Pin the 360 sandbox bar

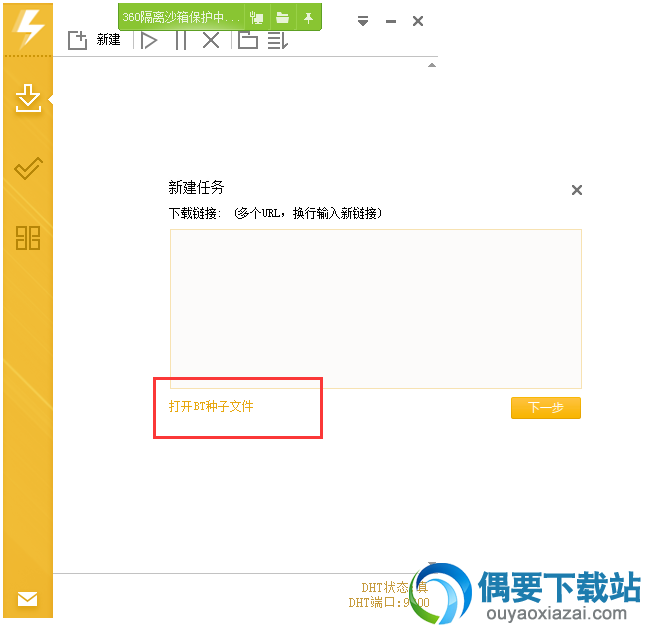[308, 18]
